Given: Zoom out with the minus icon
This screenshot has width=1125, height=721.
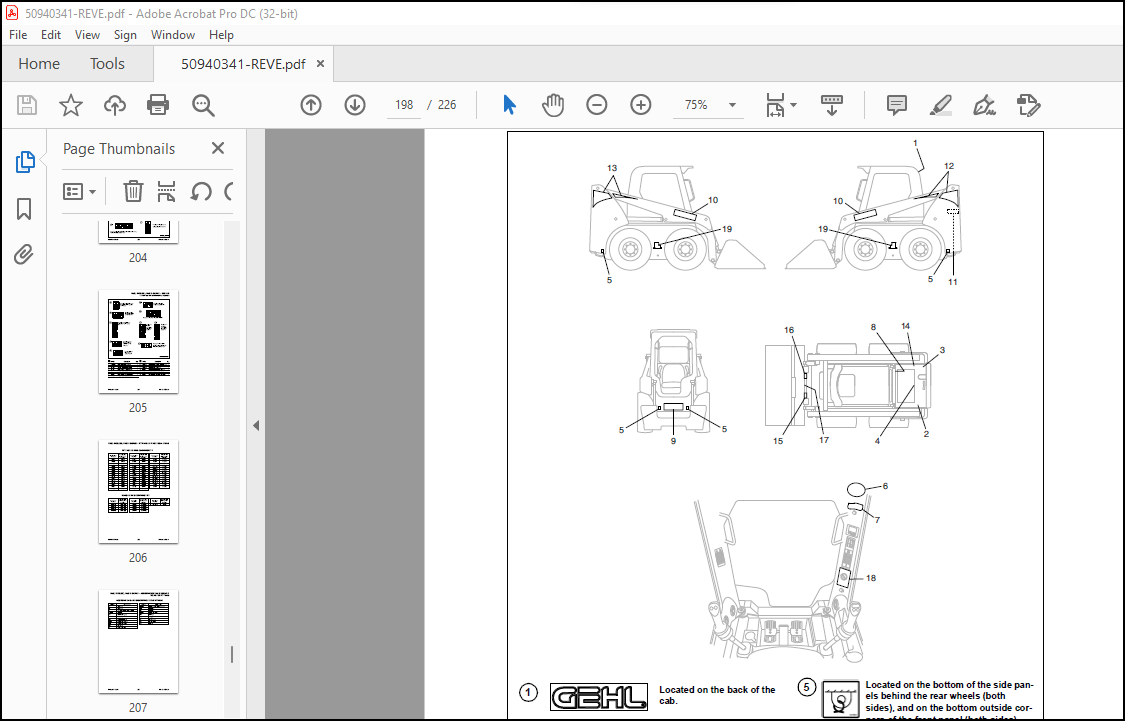Looking at the screenshot, I should 596,105.
